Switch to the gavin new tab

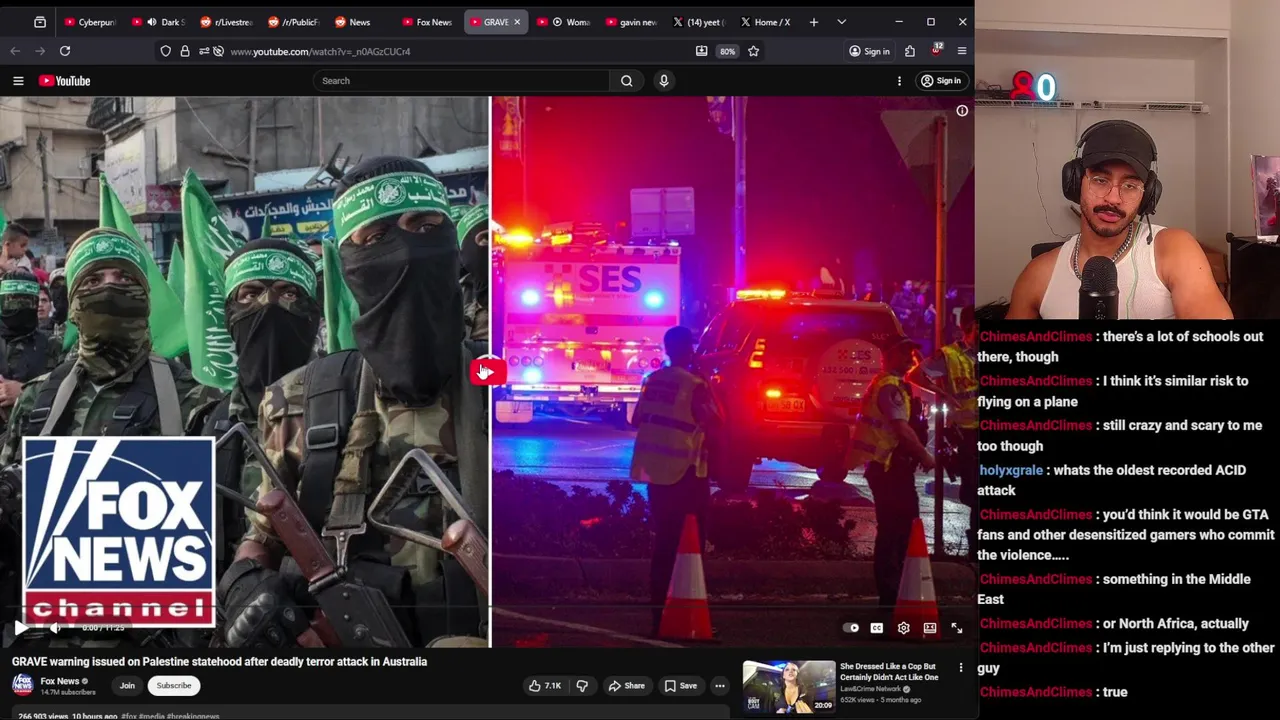point(632,22)
